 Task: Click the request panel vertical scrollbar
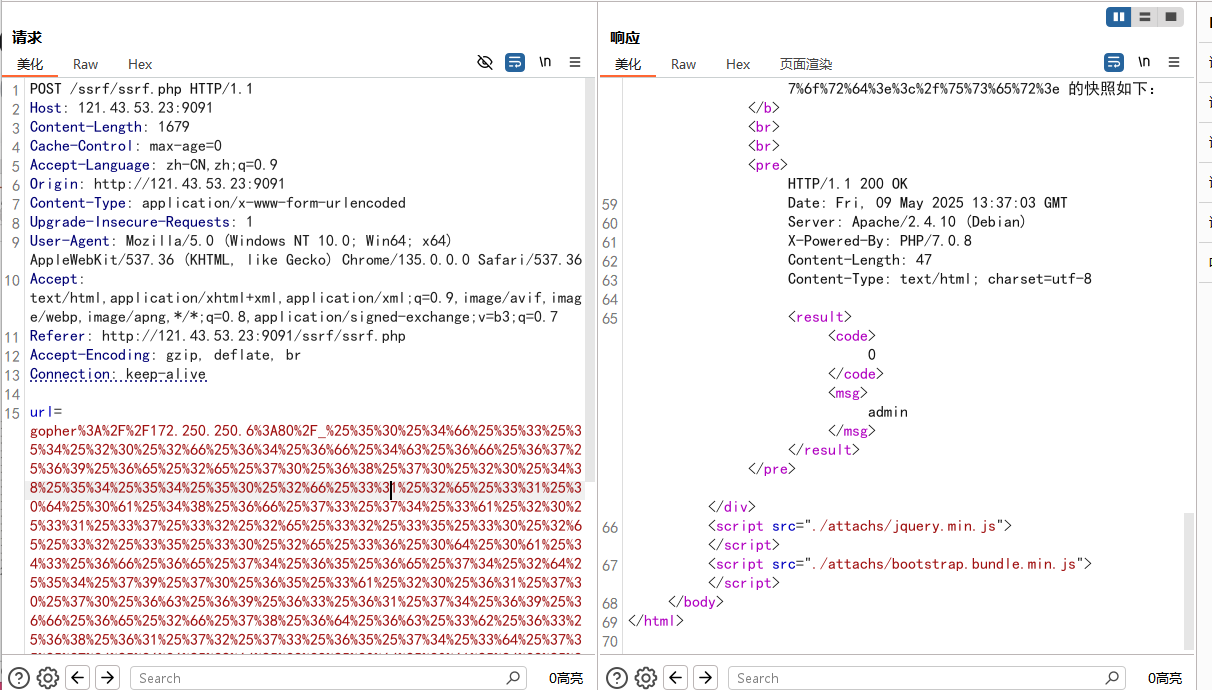589,280
